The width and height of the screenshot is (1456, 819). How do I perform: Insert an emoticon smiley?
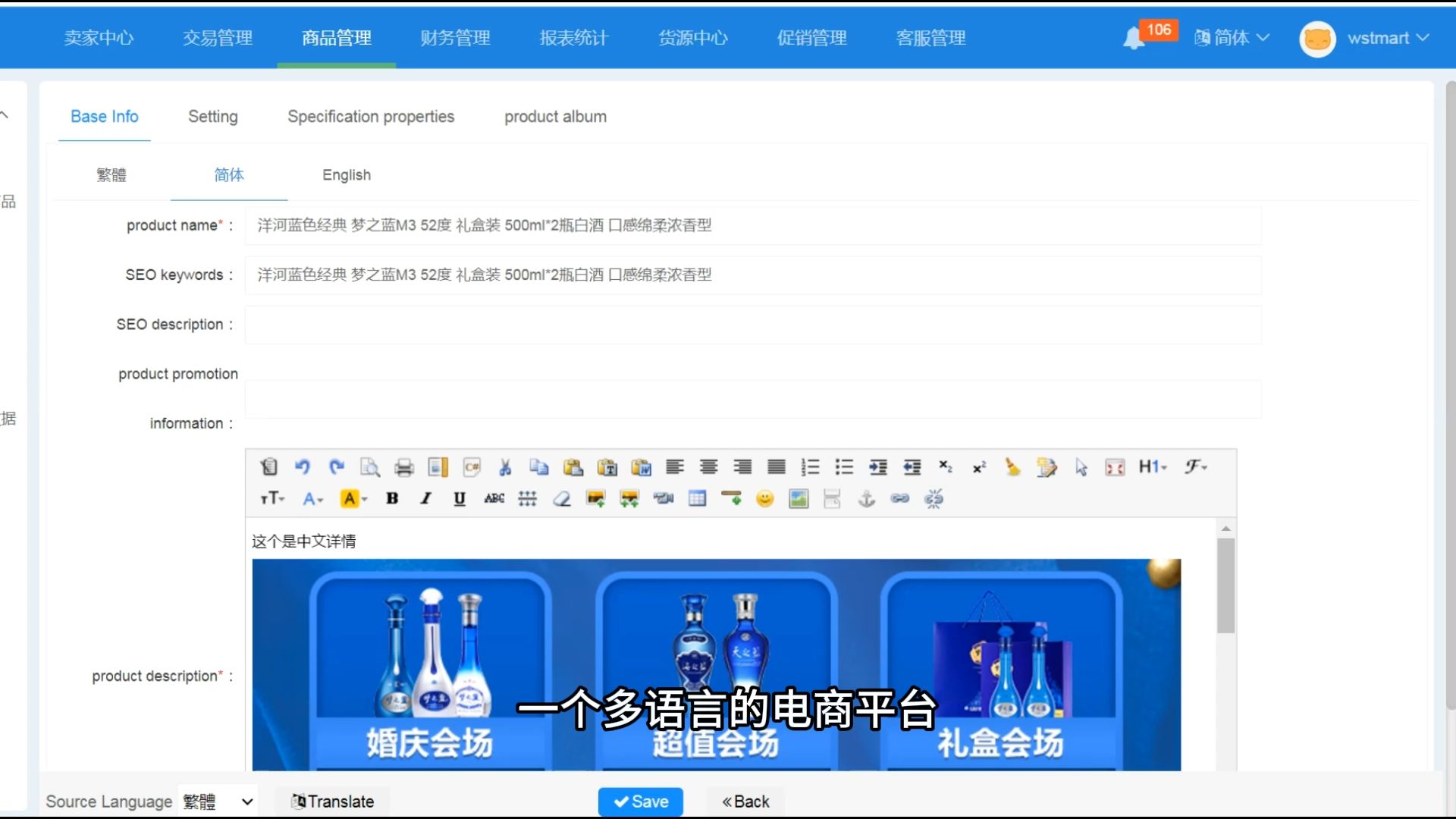(x=765, y=498)
